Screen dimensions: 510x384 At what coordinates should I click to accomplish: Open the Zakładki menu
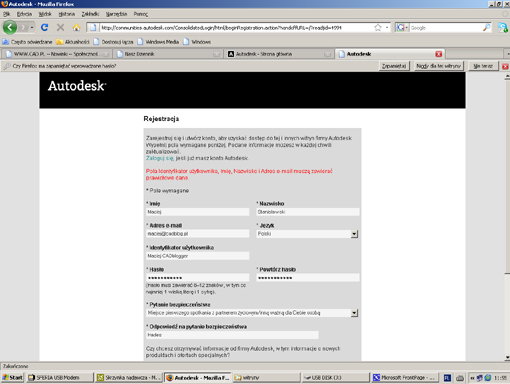click(90, 14)
